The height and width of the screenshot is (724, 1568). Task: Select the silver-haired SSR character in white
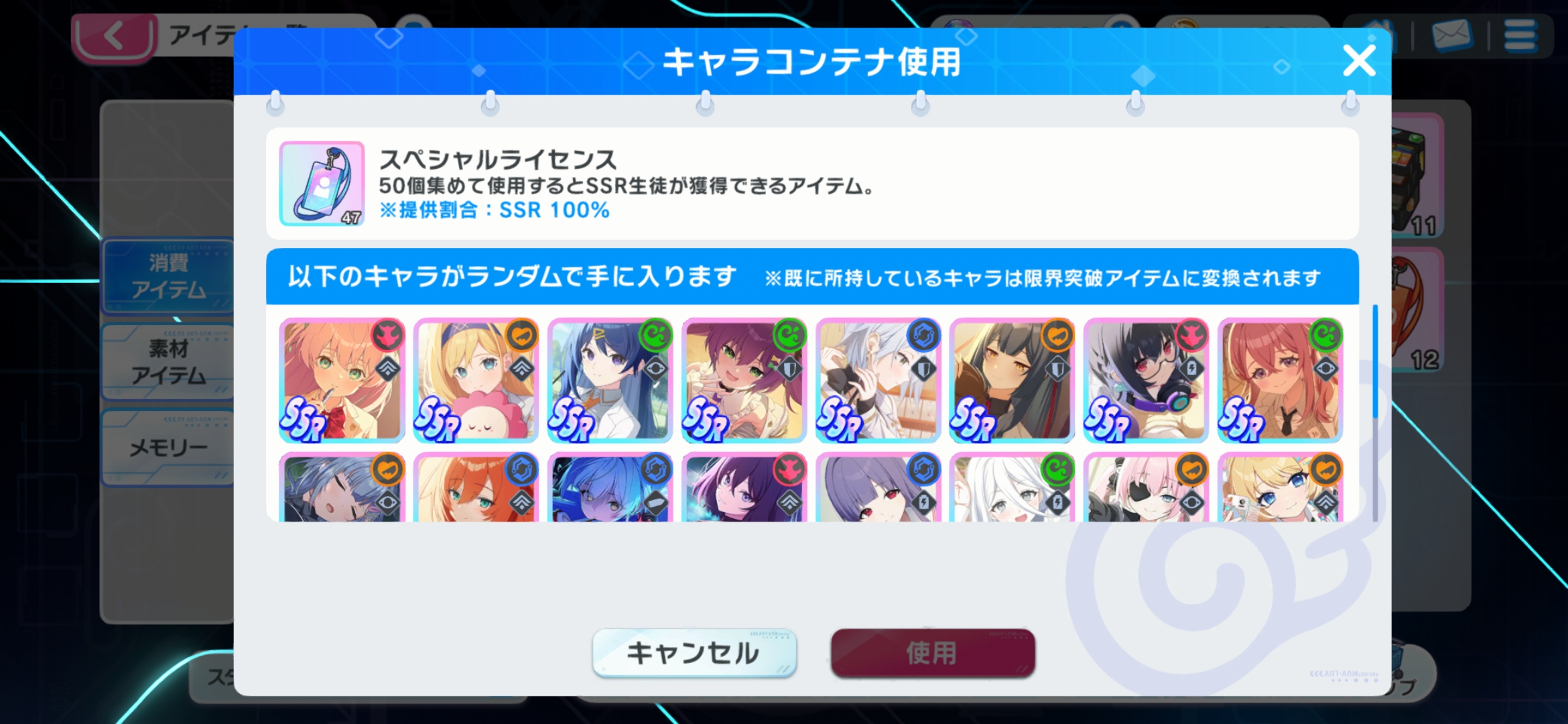(x=878, y=380)
